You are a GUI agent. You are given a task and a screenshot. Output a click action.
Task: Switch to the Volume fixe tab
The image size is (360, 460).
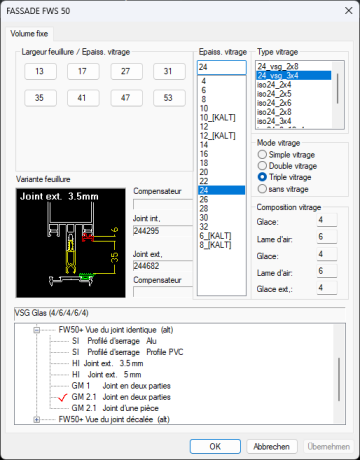[x=29, y=34]
